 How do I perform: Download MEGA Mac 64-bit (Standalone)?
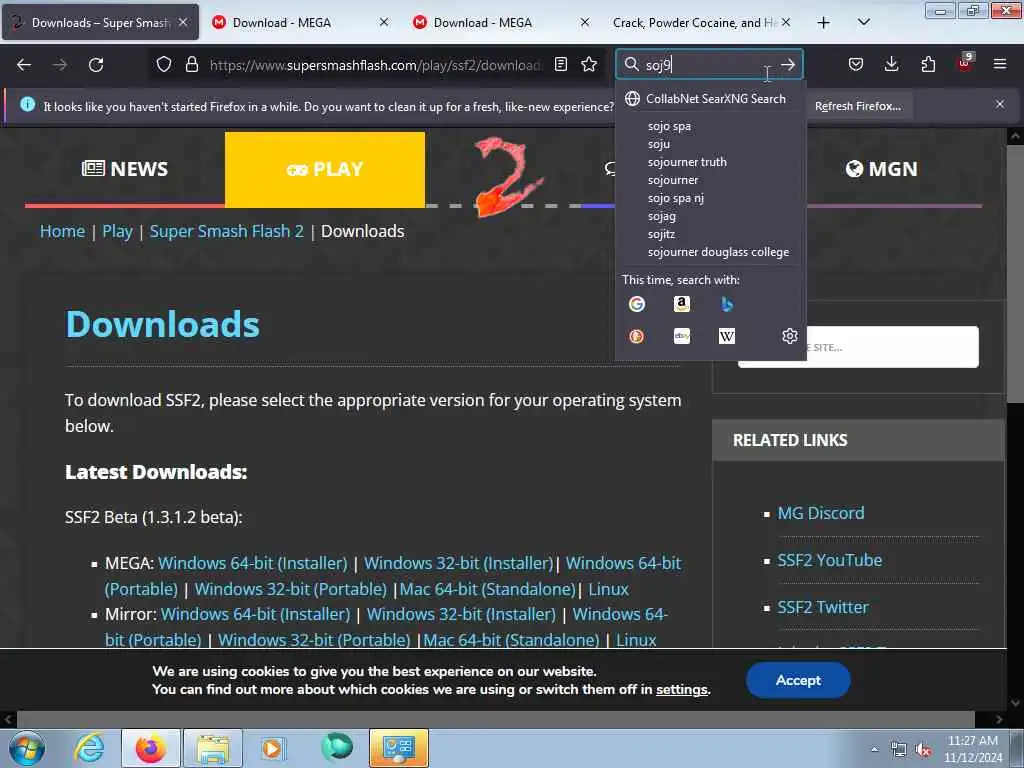(x=487, y=589)
